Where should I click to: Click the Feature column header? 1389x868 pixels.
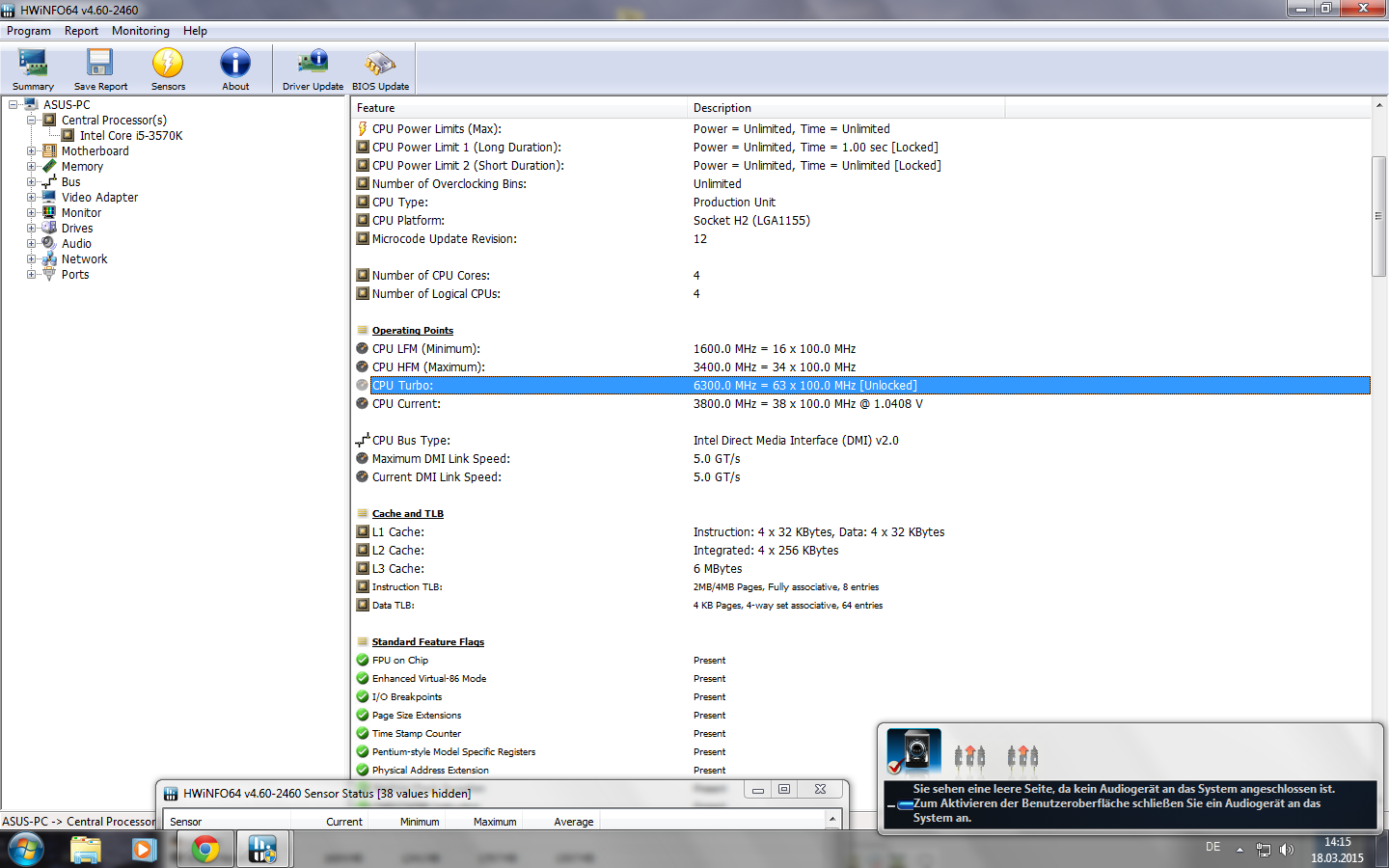pyautogui.click(x=519, y=108)
